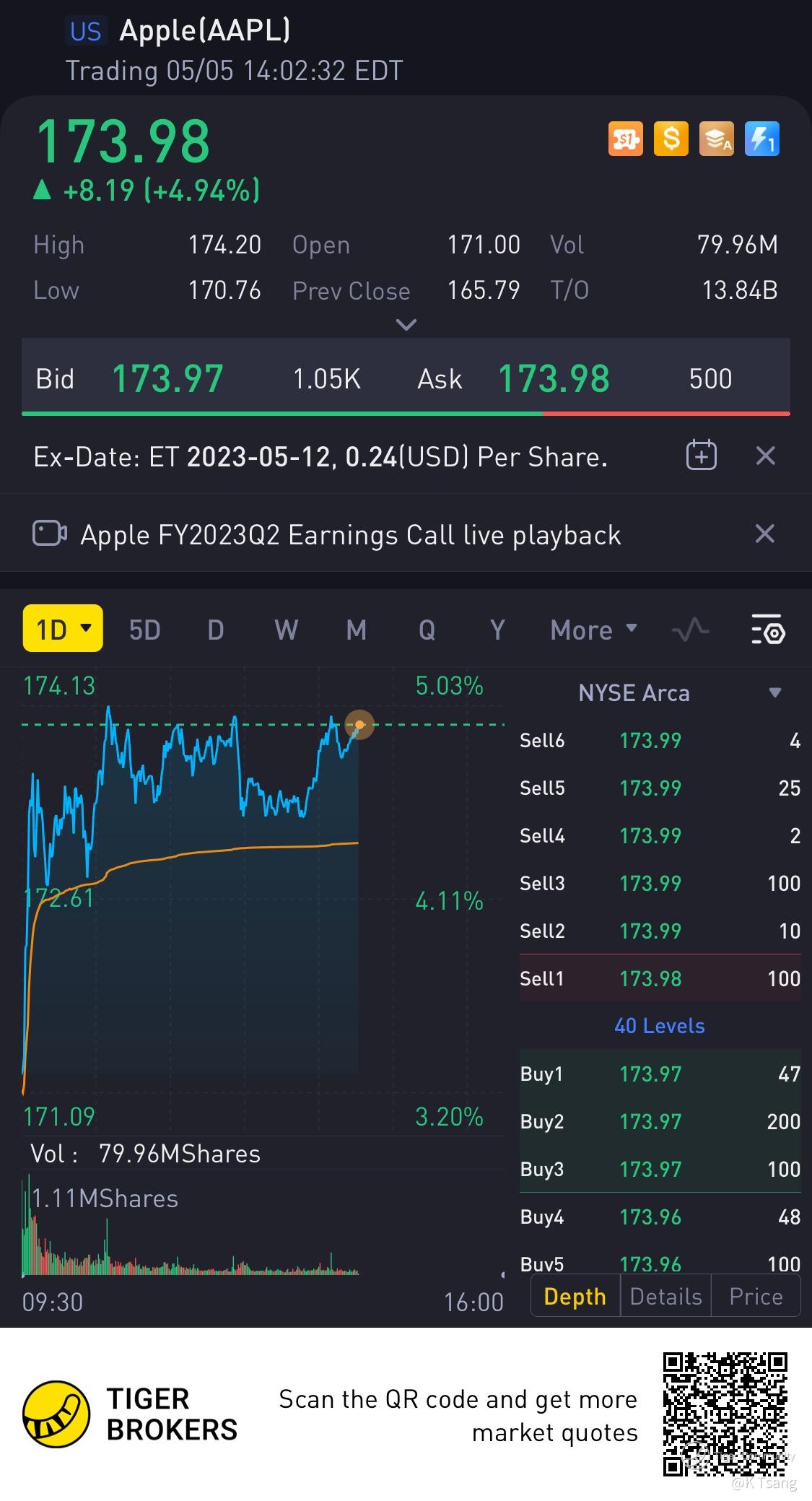Tap the Low value 170.76

point(224,290)
